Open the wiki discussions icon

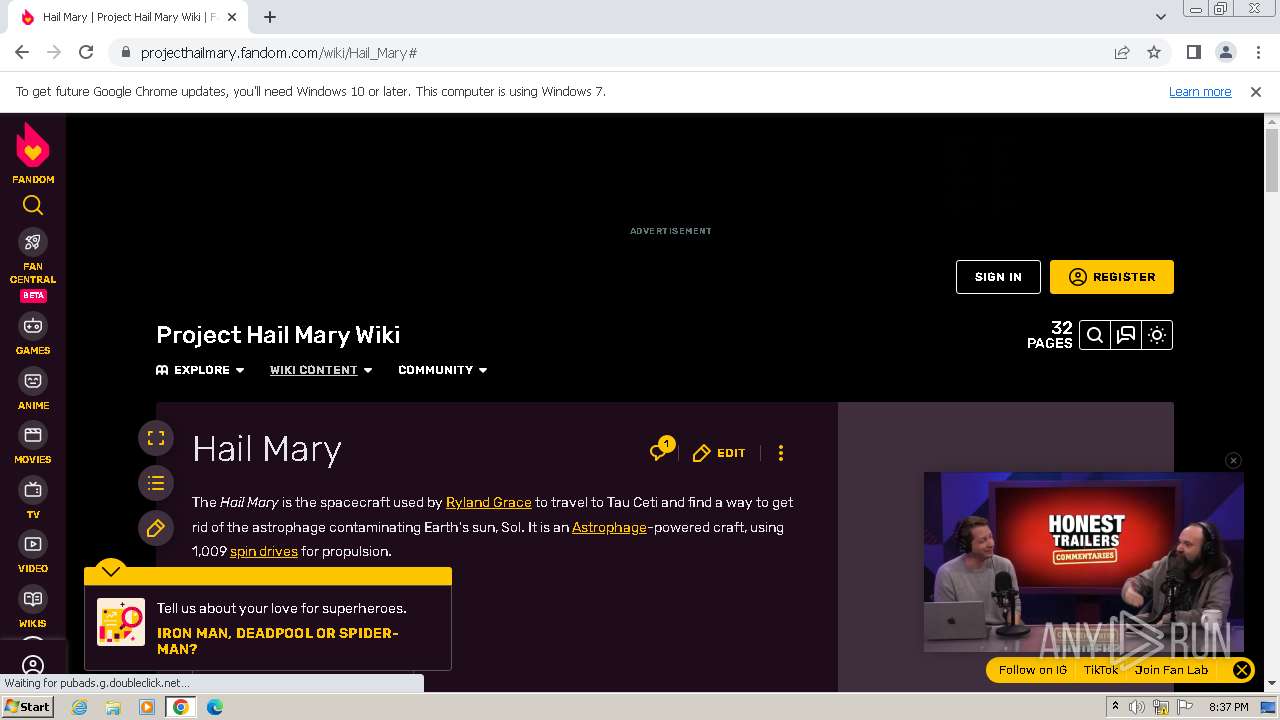pos(1126,335)
